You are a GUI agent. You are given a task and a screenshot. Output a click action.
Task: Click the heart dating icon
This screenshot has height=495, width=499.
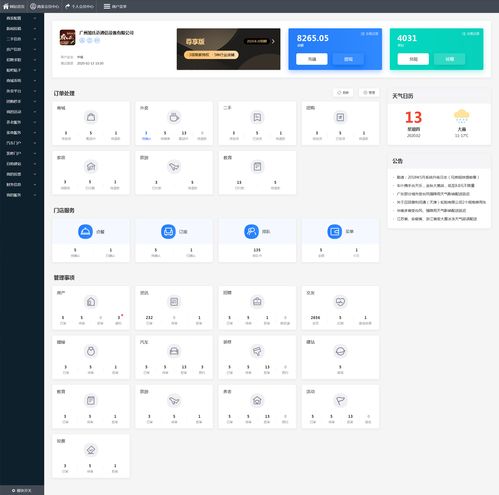coord(340,302)
